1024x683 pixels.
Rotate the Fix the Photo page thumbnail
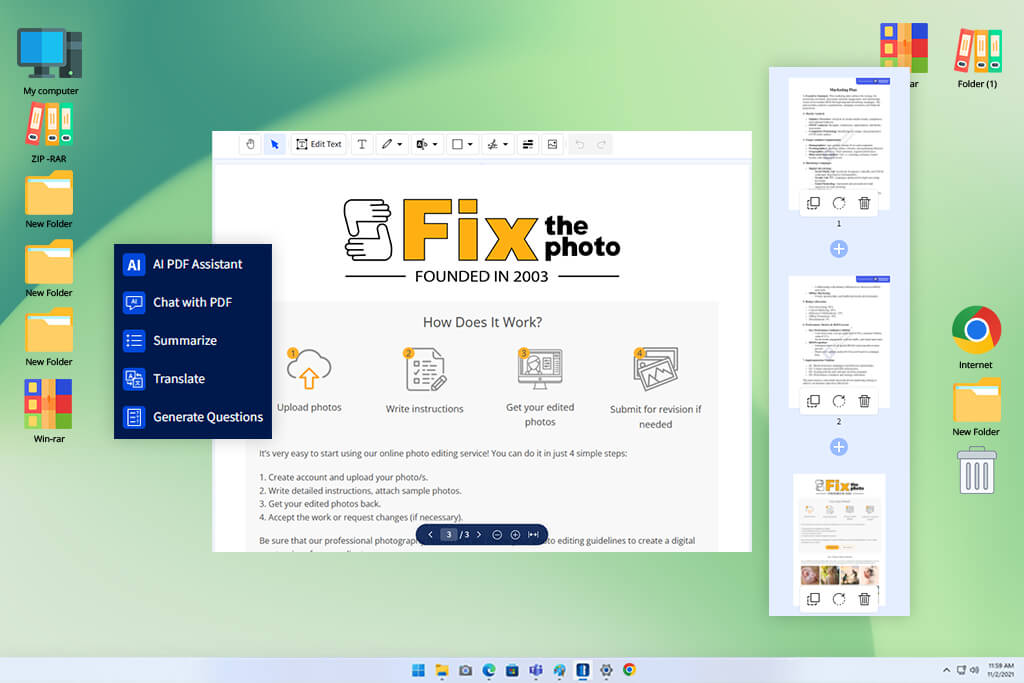pyautogui.click(x=839, y=599)
